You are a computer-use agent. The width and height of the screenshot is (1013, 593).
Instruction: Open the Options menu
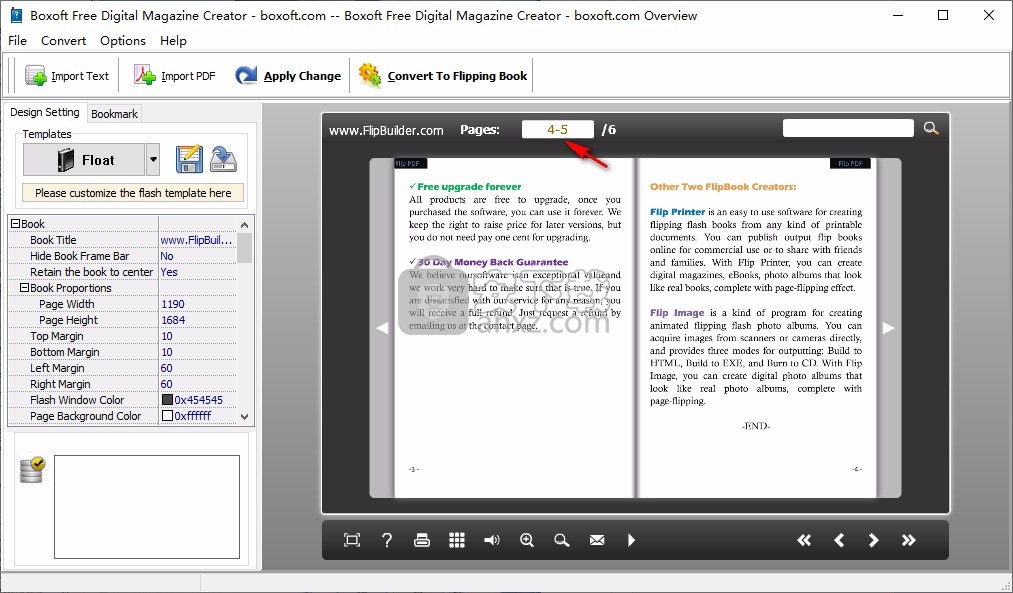(123, 41)
